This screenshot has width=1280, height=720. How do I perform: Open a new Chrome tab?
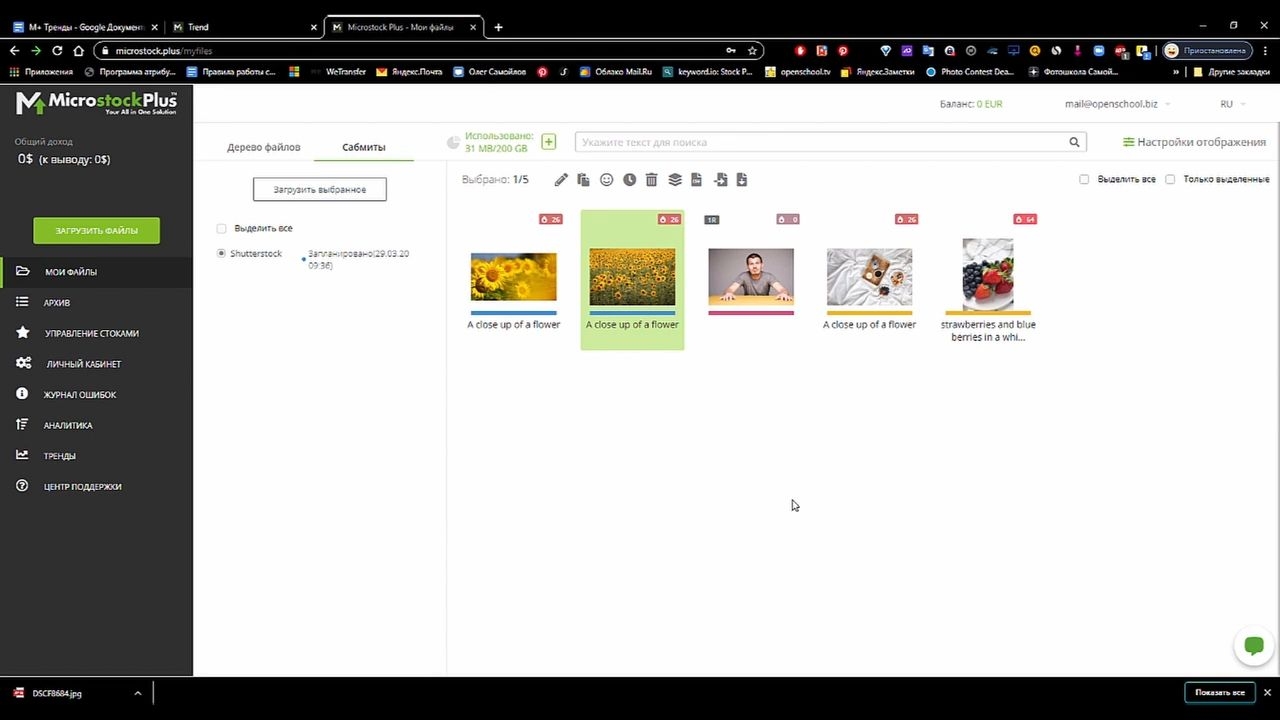click(498, 27)
